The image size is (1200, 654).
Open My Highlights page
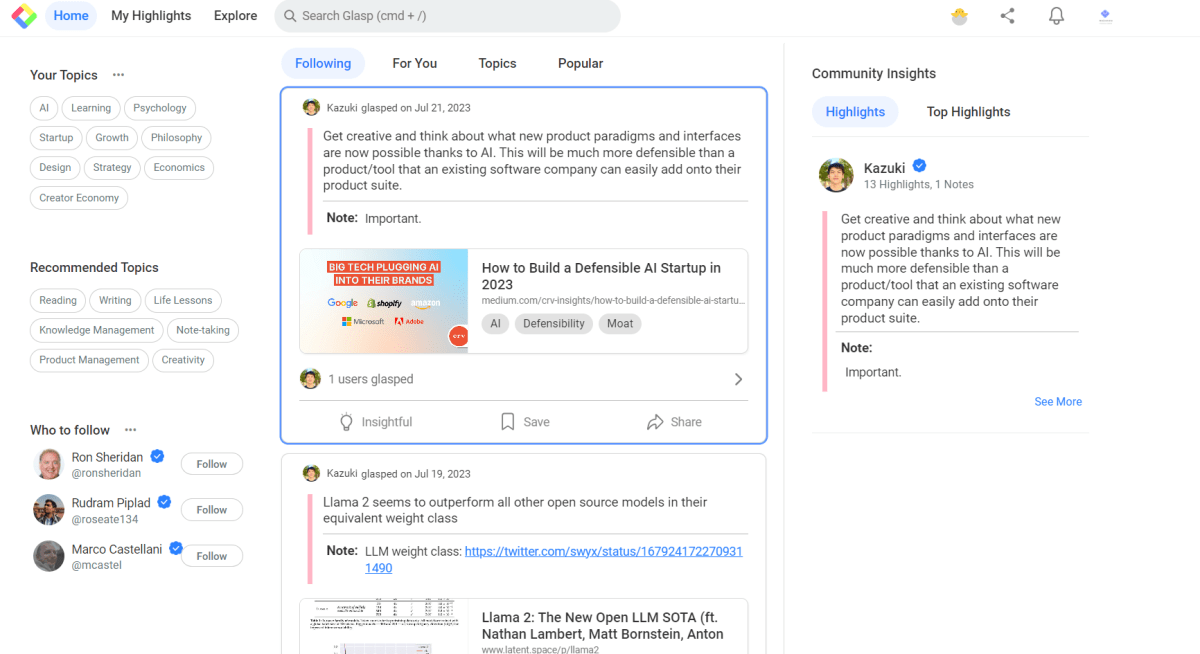(x=151, y=16)
